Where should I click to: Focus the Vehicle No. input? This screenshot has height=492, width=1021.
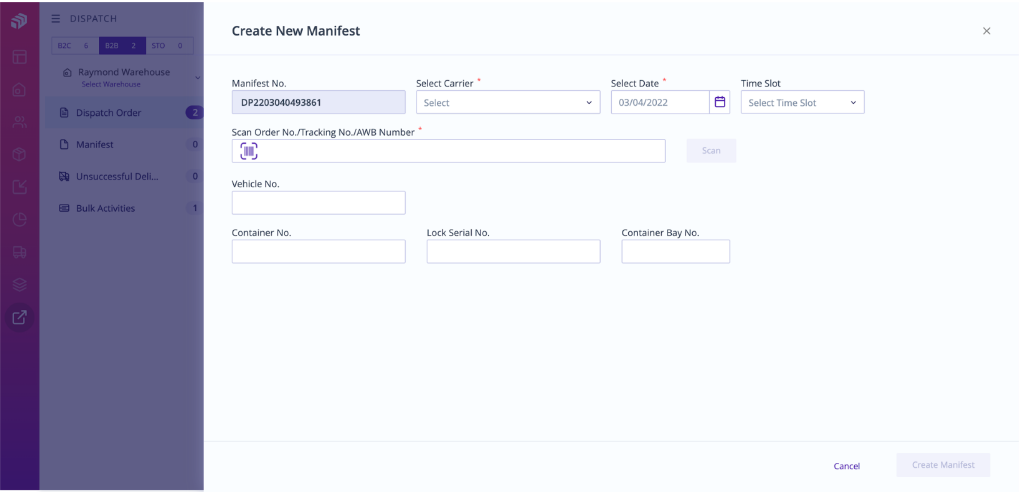coord(318,202)
